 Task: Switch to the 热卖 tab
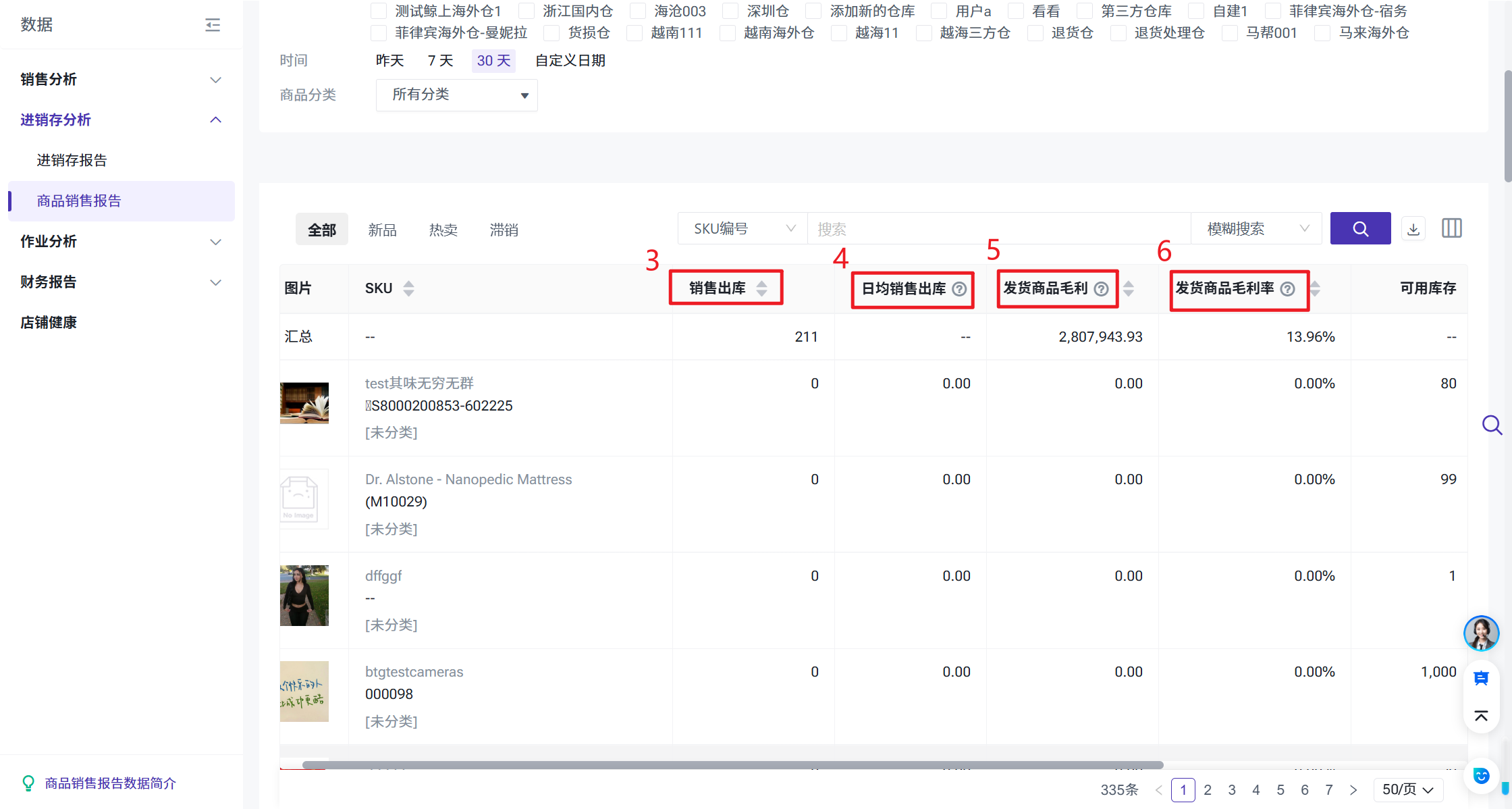tap(443, 230)
